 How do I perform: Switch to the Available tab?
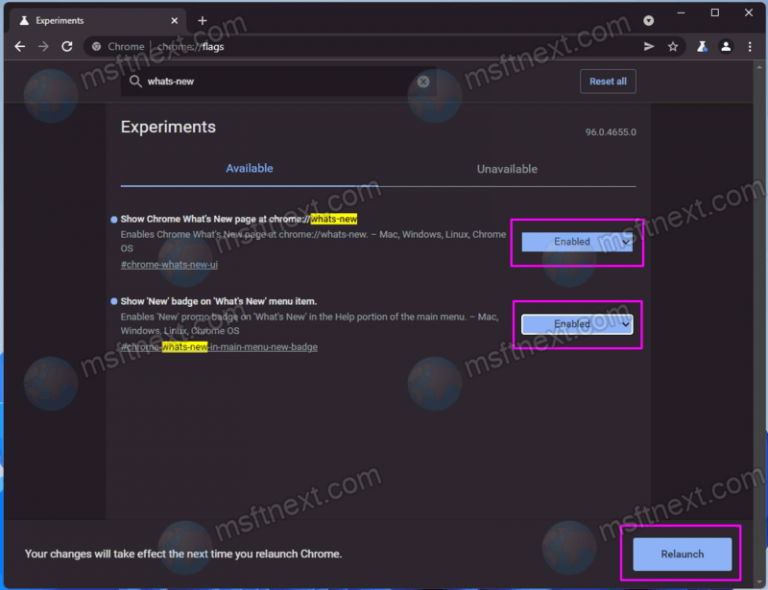pyautogui.click(x=249, y=168)
